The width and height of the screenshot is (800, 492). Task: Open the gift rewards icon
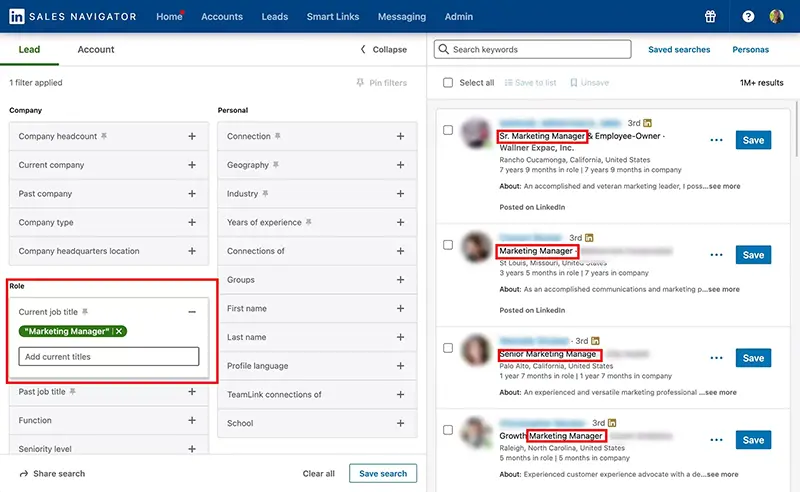click(x=710, y=16)
